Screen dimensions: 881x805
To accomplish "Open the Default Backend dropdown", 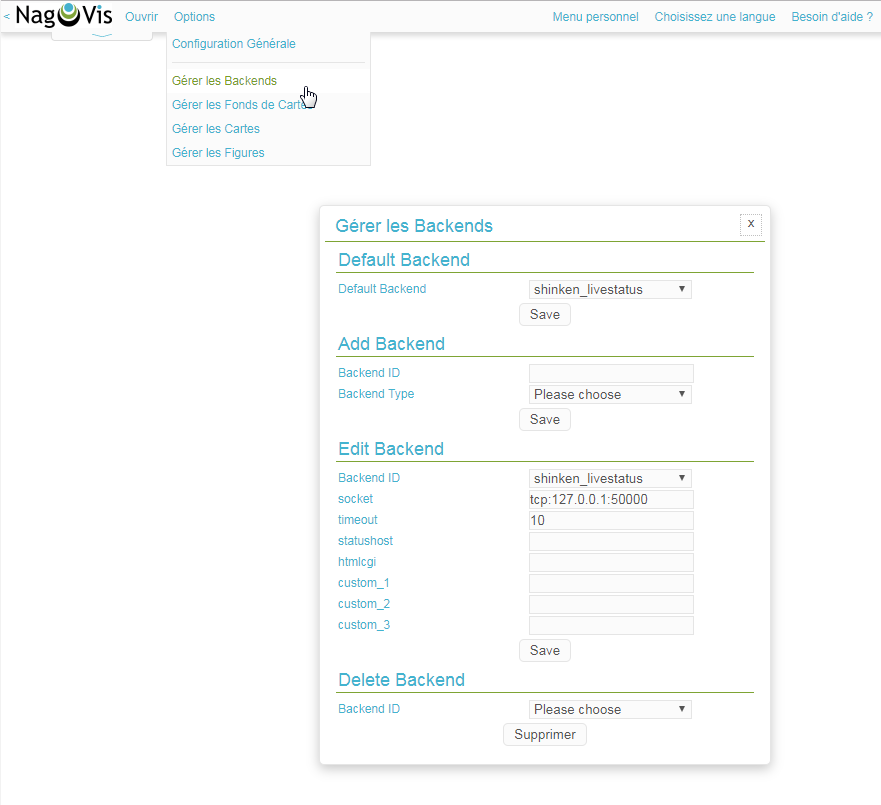I will [609, 290].
